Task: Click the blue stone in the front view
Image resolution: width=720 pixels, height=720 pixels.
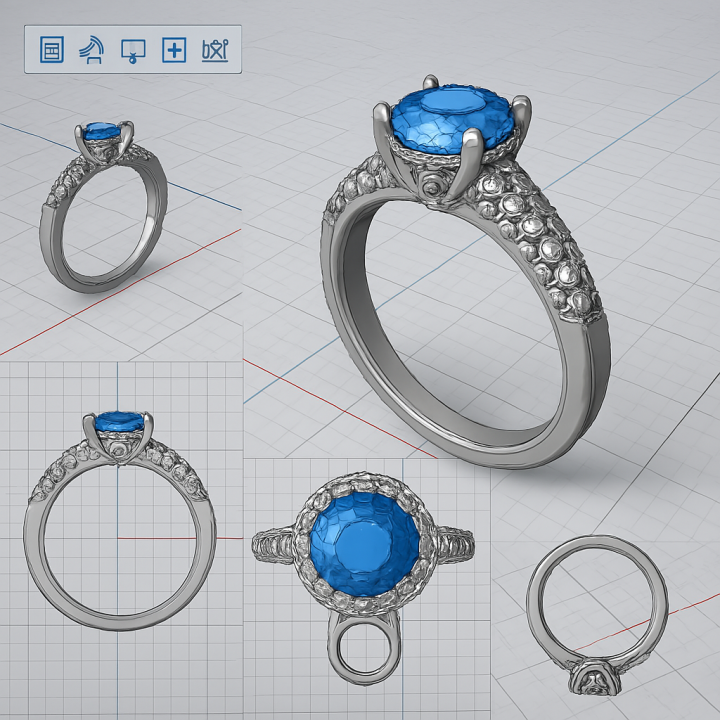Action: pos(118,421)
